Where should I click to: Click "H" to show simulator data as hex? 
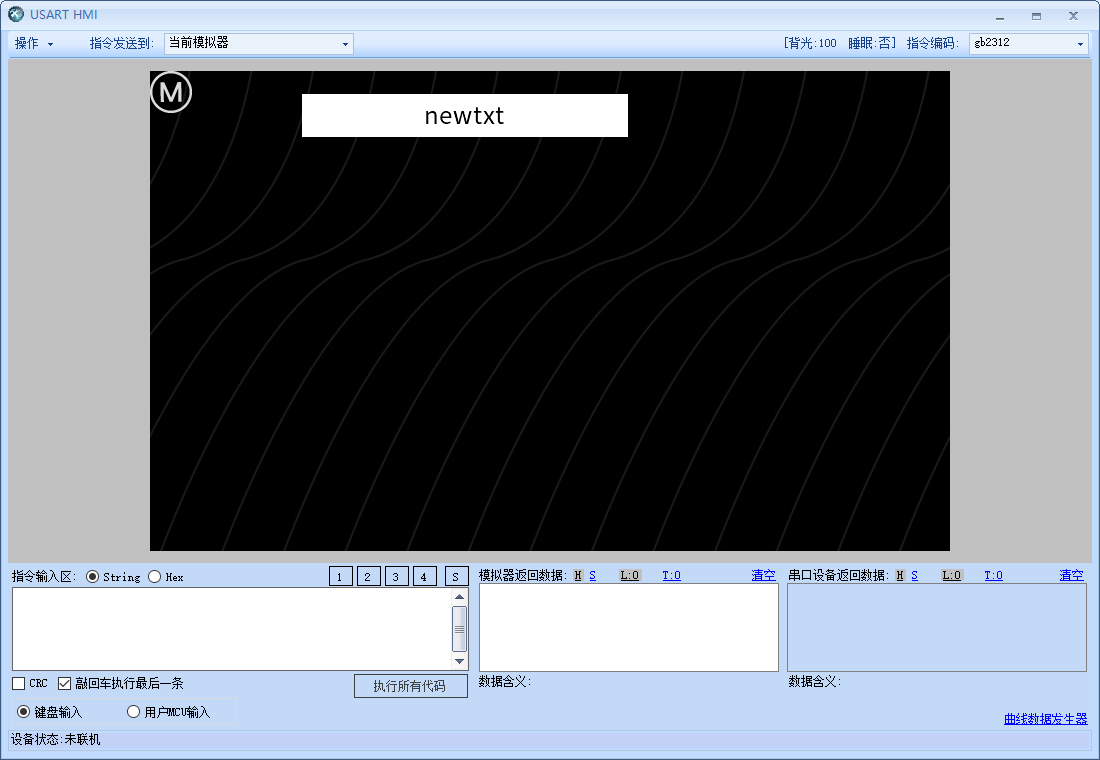pos(578,575)
